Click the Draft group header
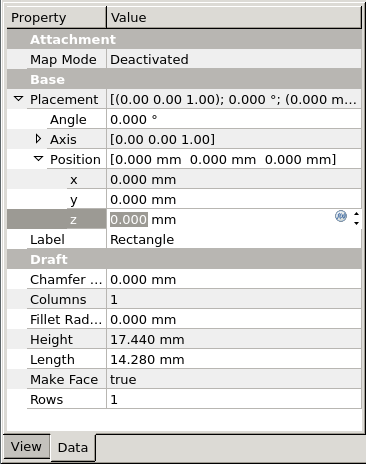This screenshot has height=464, width=366. point(184,259)
